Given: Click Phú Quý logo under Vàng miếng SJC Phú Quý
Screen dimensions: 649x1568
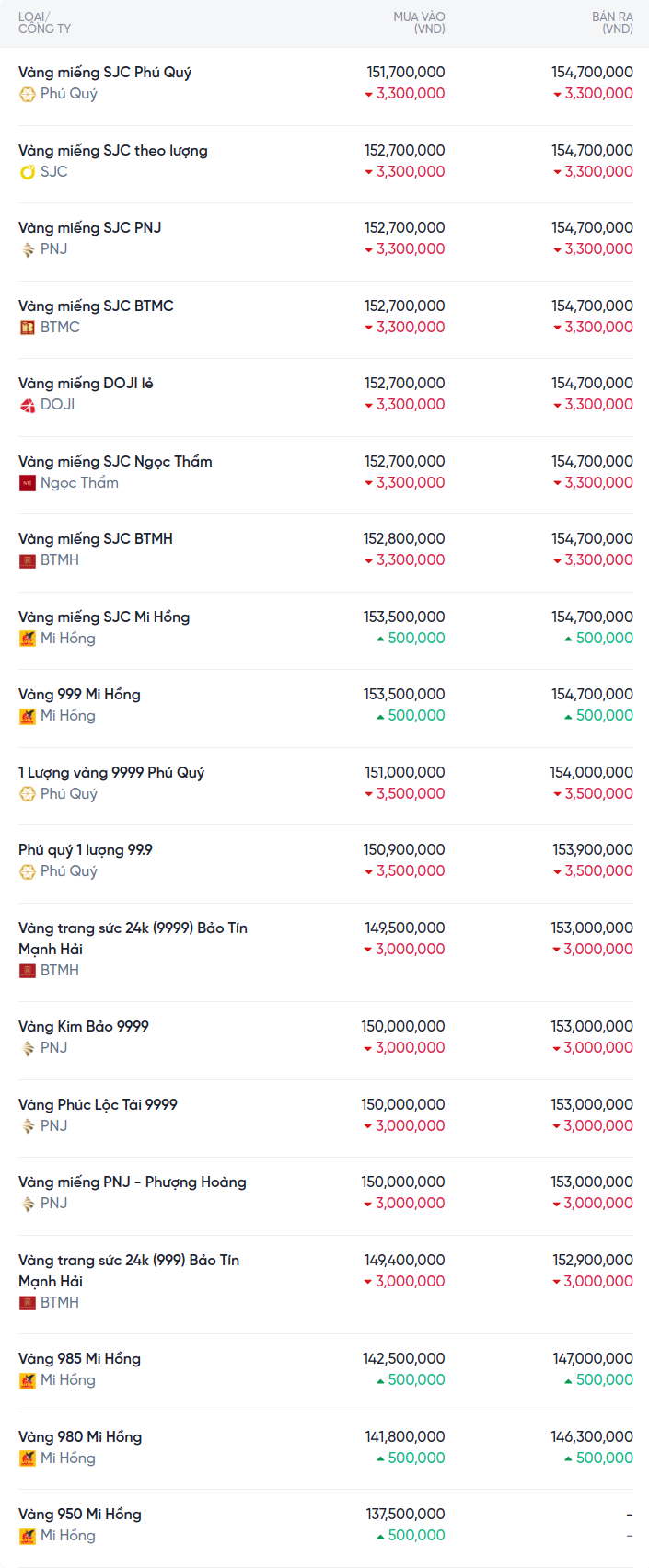Looking at the screenshot, I should (x=28, y=94).
